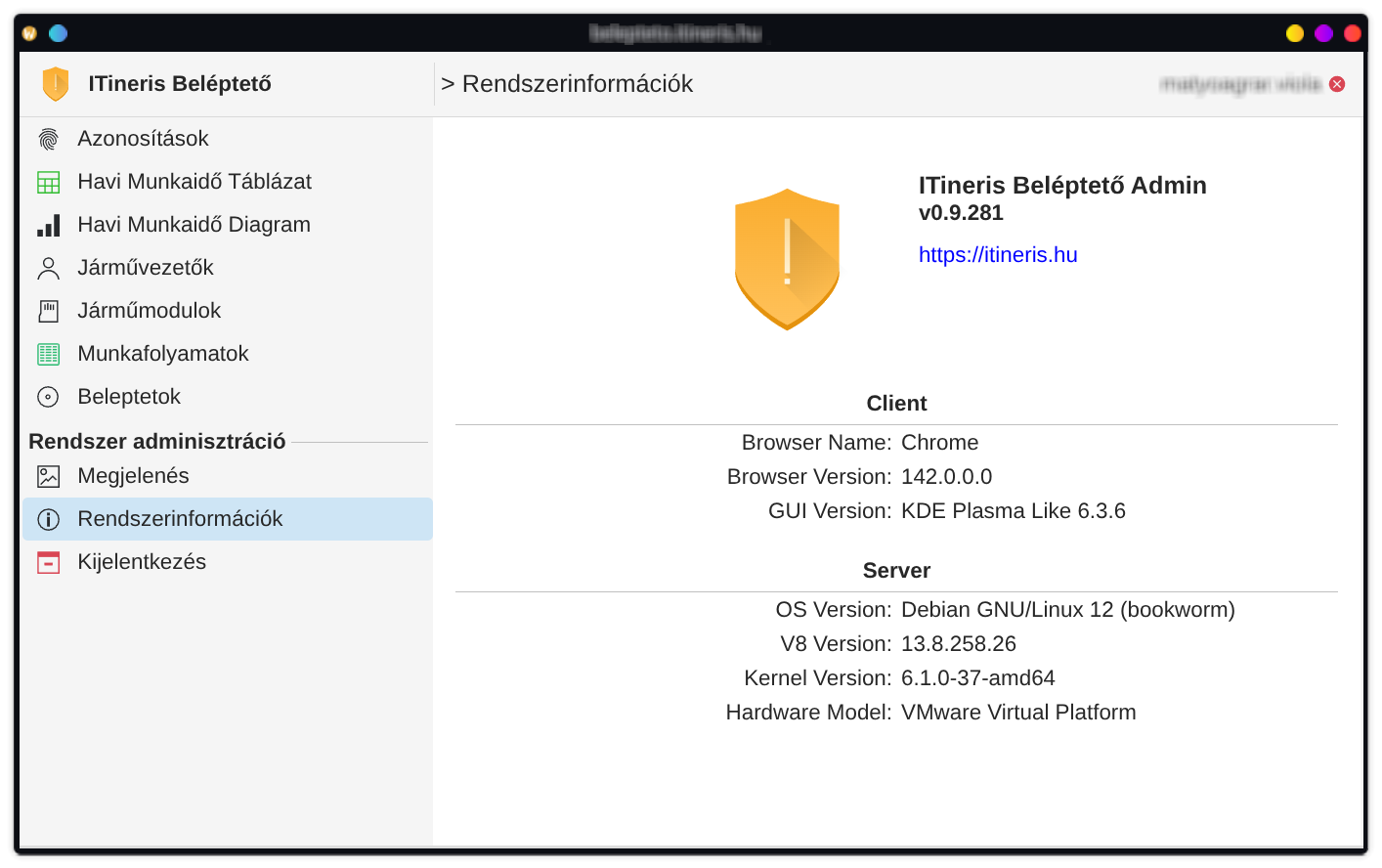Click the picture icon for Megjelenés
1382x868 pixels.
(48, 476)
